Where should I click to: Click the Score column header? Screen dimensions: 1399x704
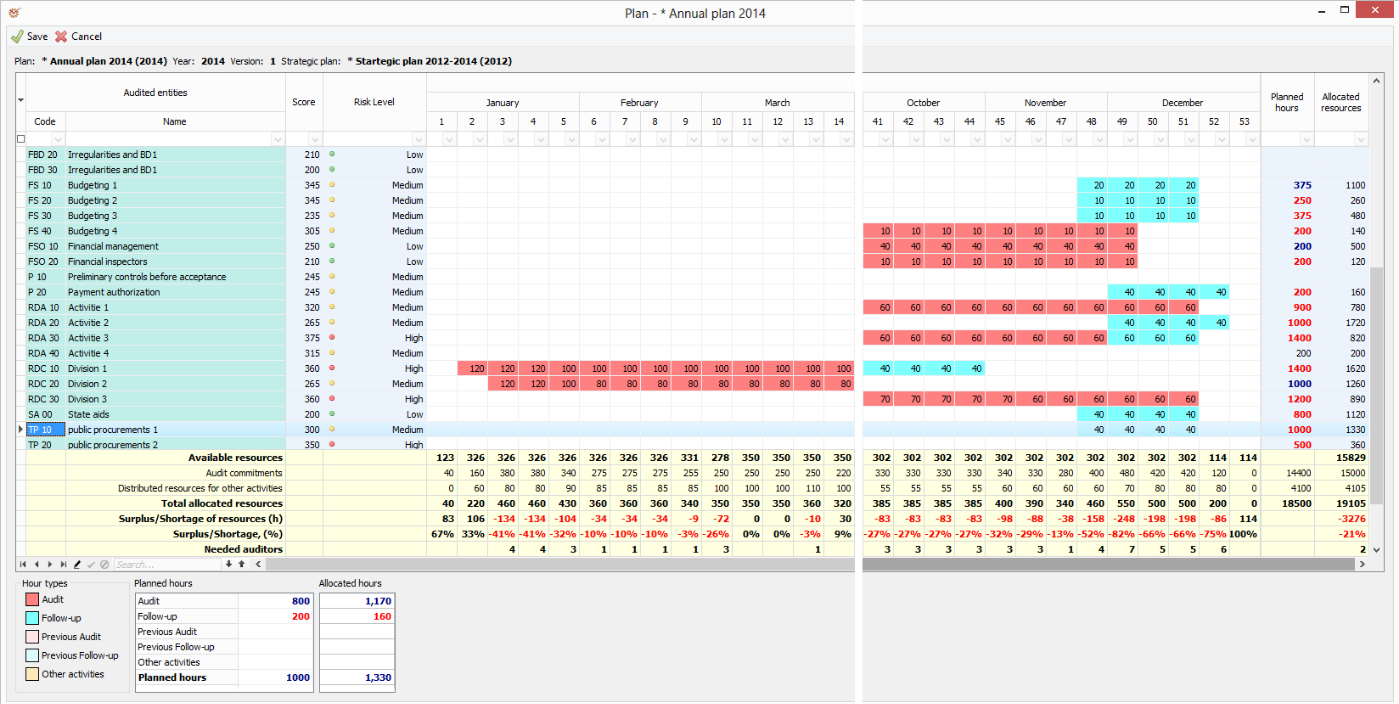pos(304,102)
